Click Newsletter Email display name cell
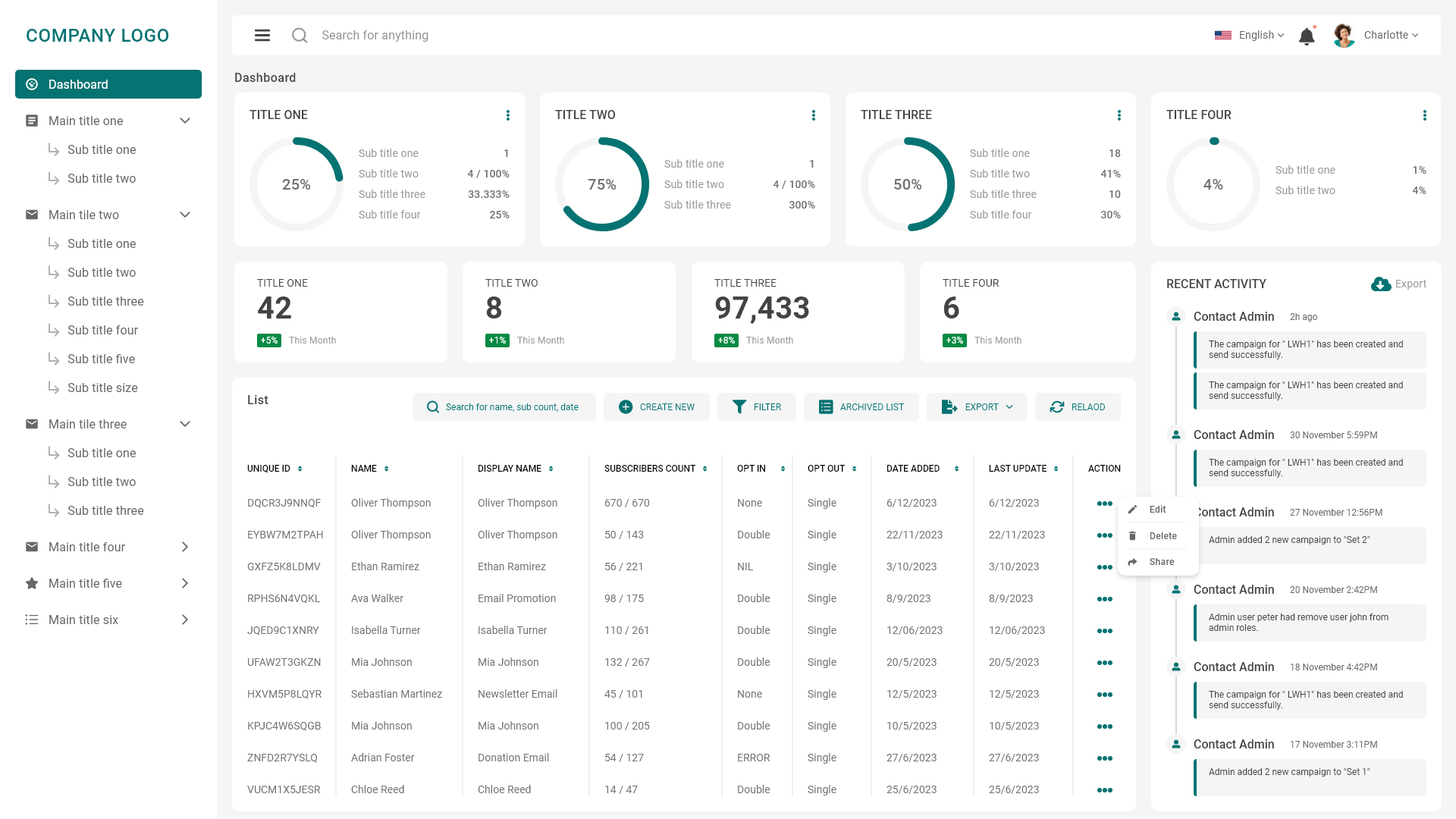This screenshot has width=1456, height=819. click(x=517, y=694)
